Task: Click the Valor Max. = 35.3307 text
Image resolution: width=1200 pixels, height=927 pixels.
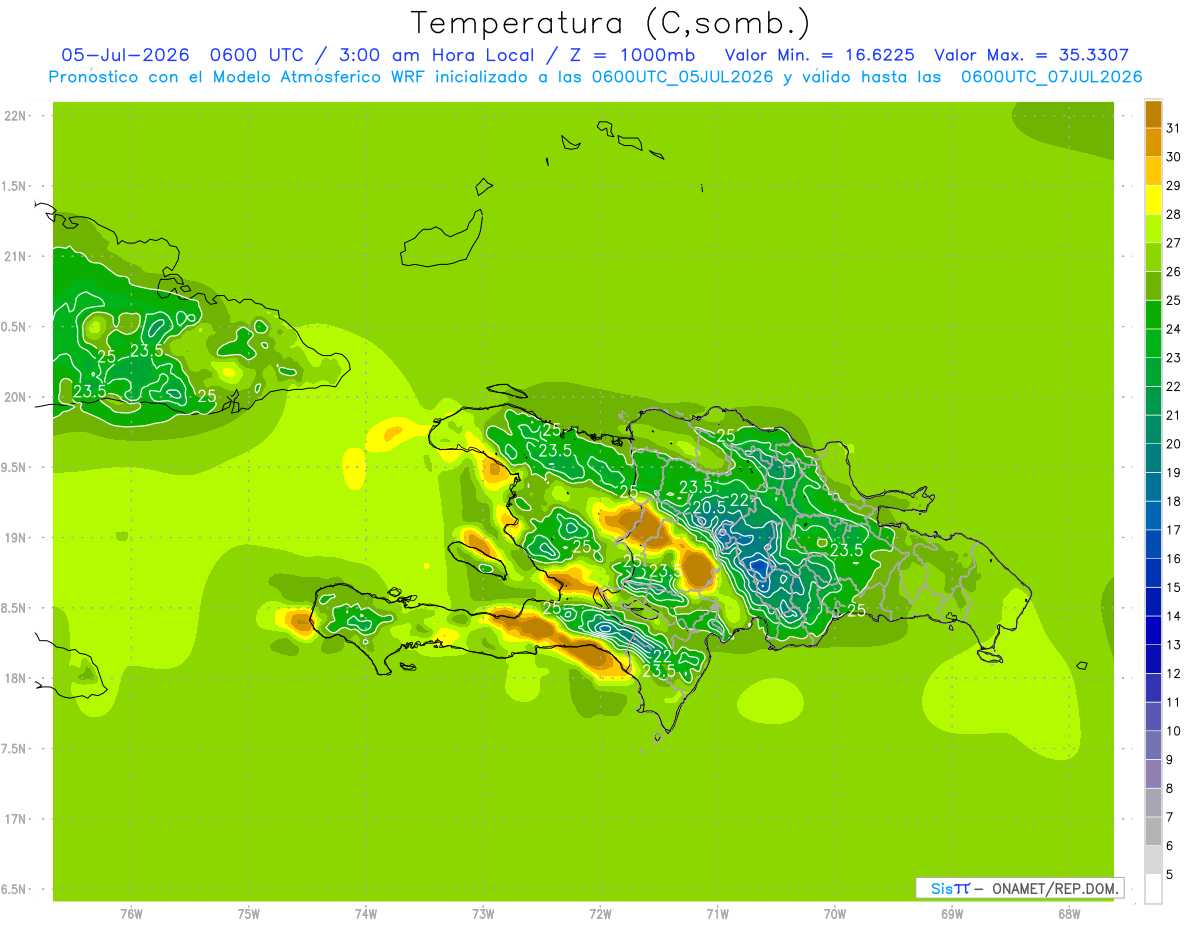Action: pos(1032,55)
